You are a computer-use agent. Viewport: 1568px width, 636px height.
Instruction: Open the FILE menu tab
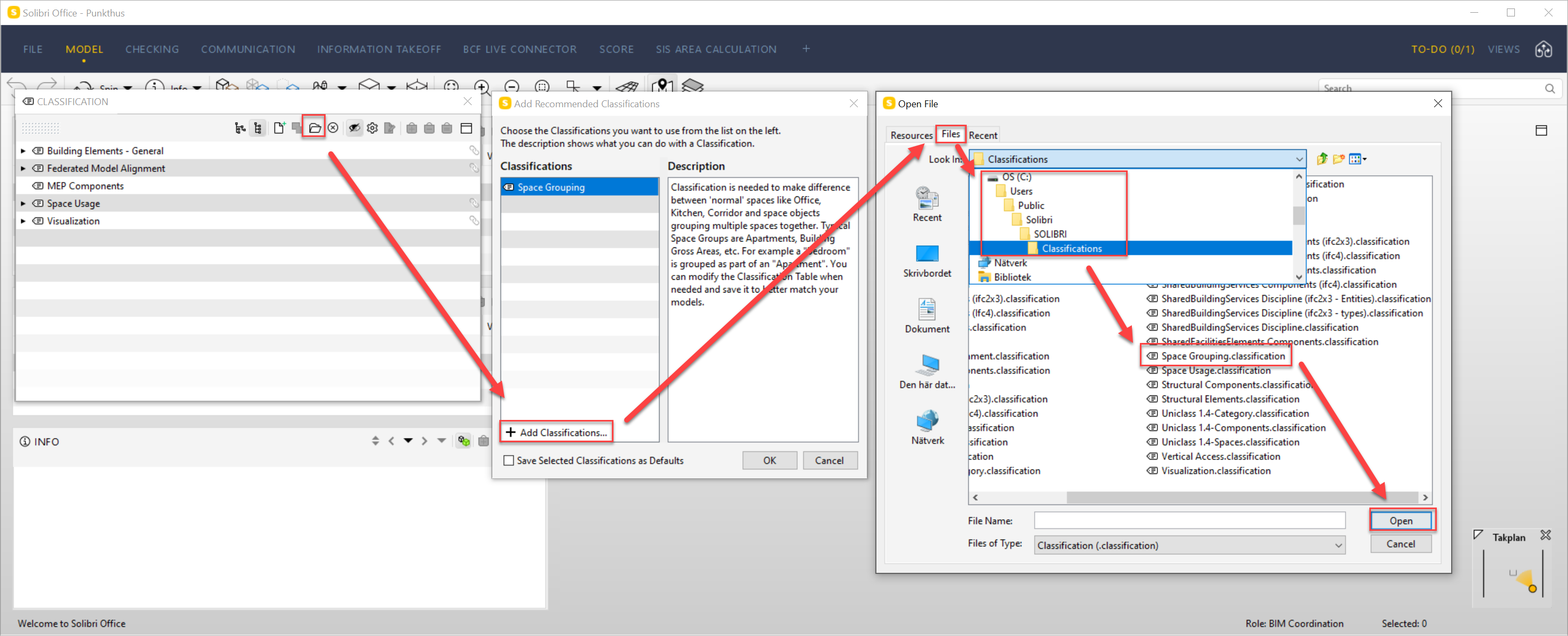click(33, 49)
